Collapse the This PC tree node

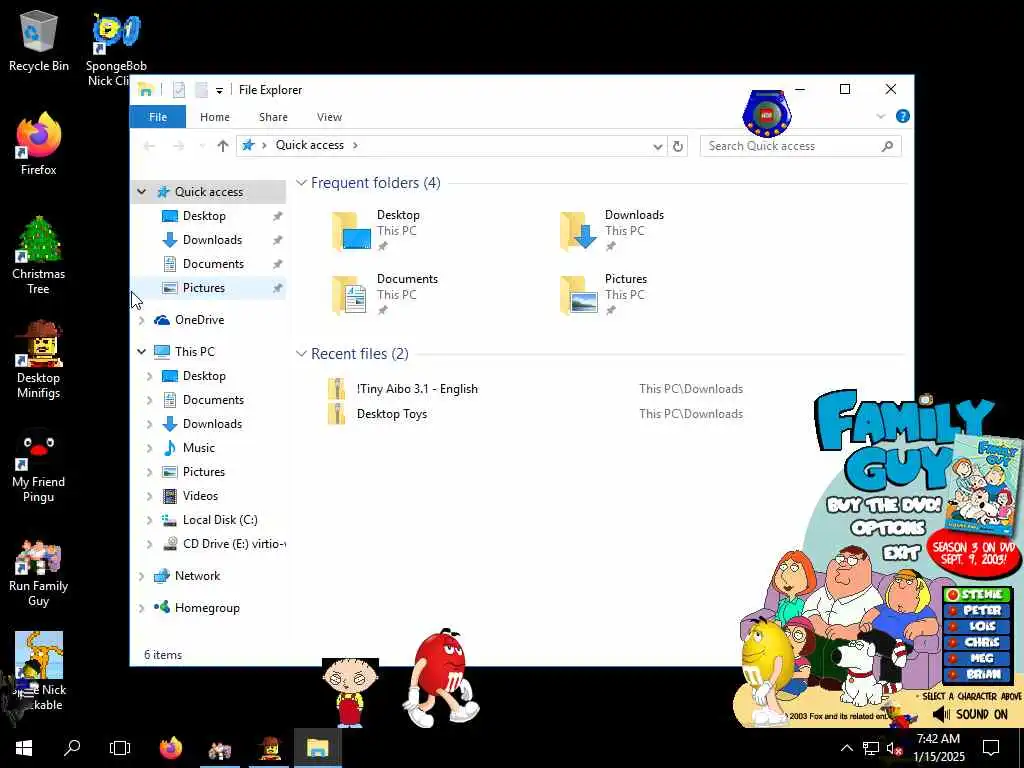141,351
